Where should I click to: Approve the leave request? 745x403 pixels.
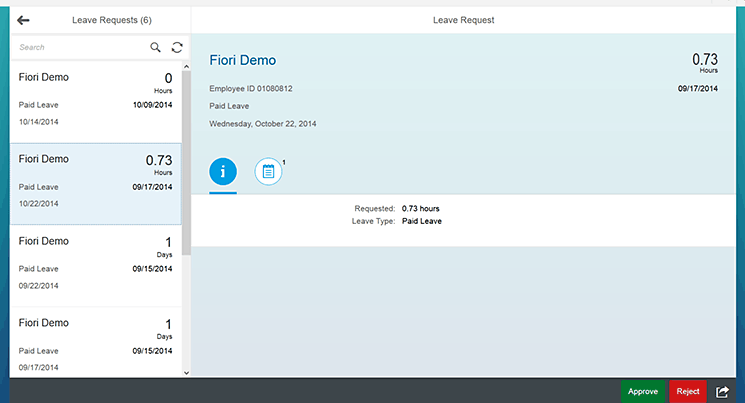coord(643,392)
